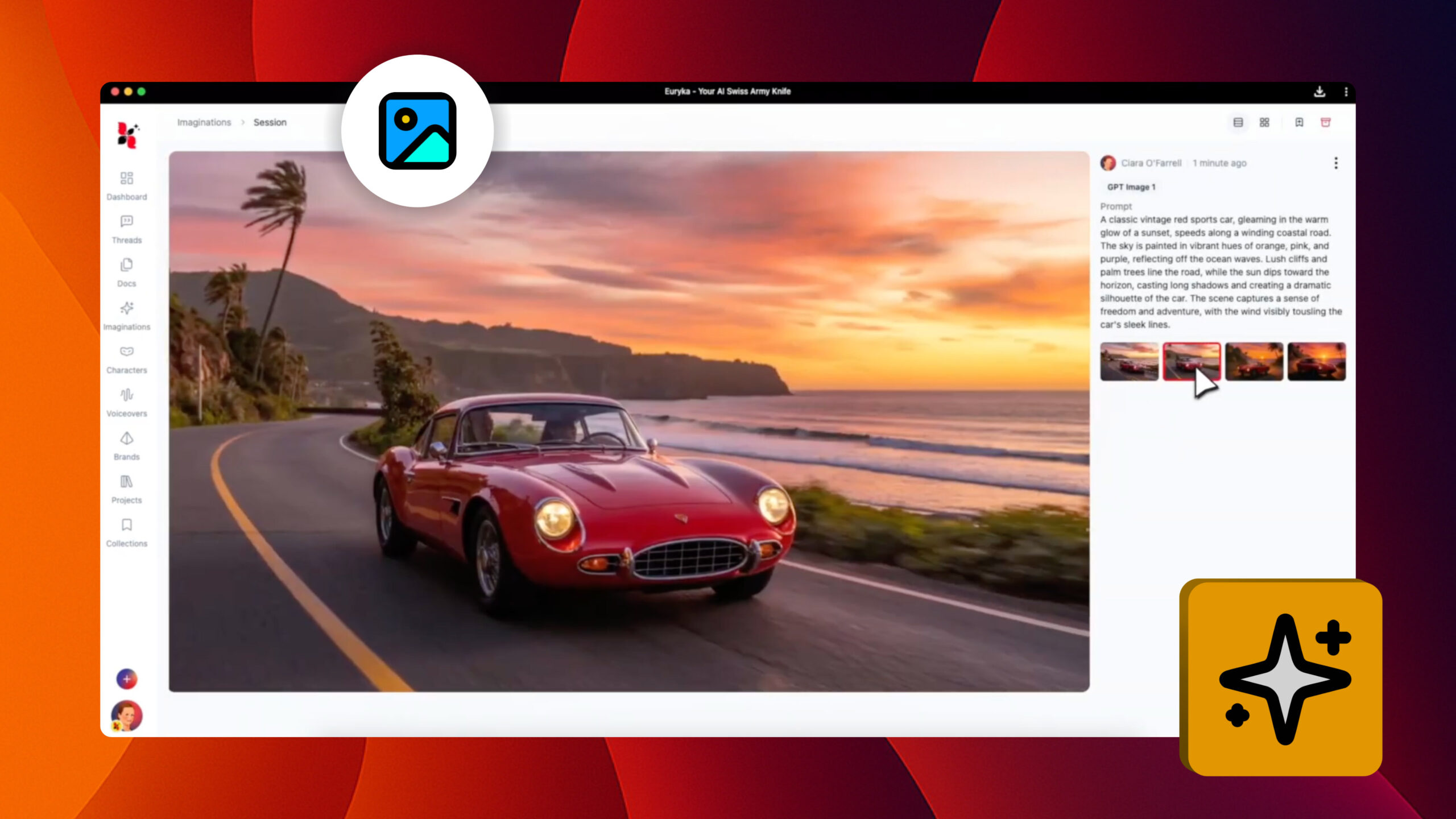Select the fourth generated car thumbnail
The image size is (1456, 819).
click(x=1316, y=361)
